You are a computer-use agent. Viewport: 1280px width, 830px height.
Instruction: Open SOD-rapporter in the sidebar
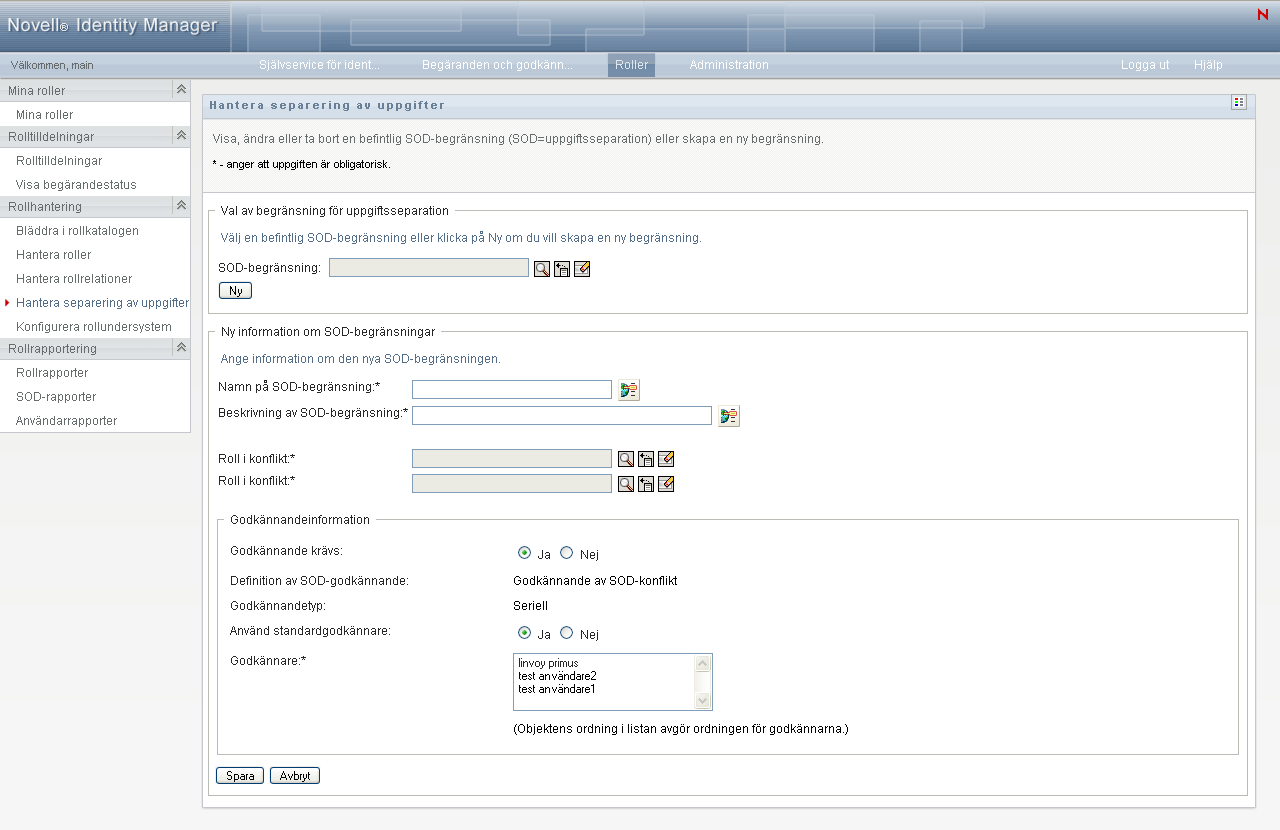pyautogui.click(x=56, y=397)
